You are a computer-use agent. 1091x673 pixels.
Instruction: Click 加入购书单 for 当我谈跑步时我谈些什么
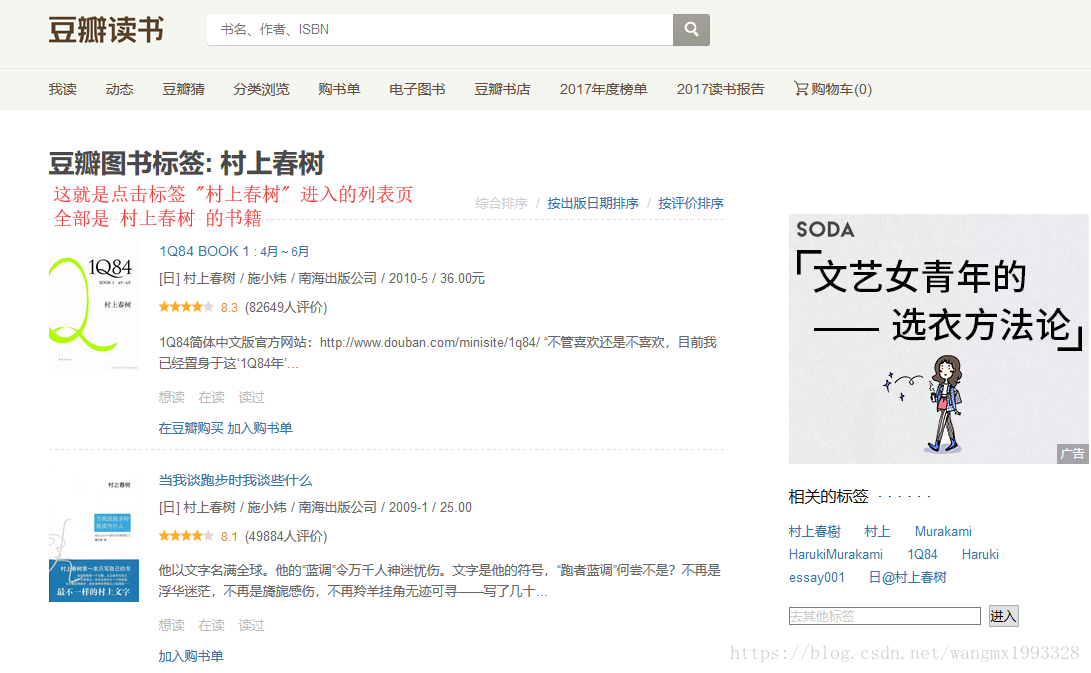click(x=191, y=656)
